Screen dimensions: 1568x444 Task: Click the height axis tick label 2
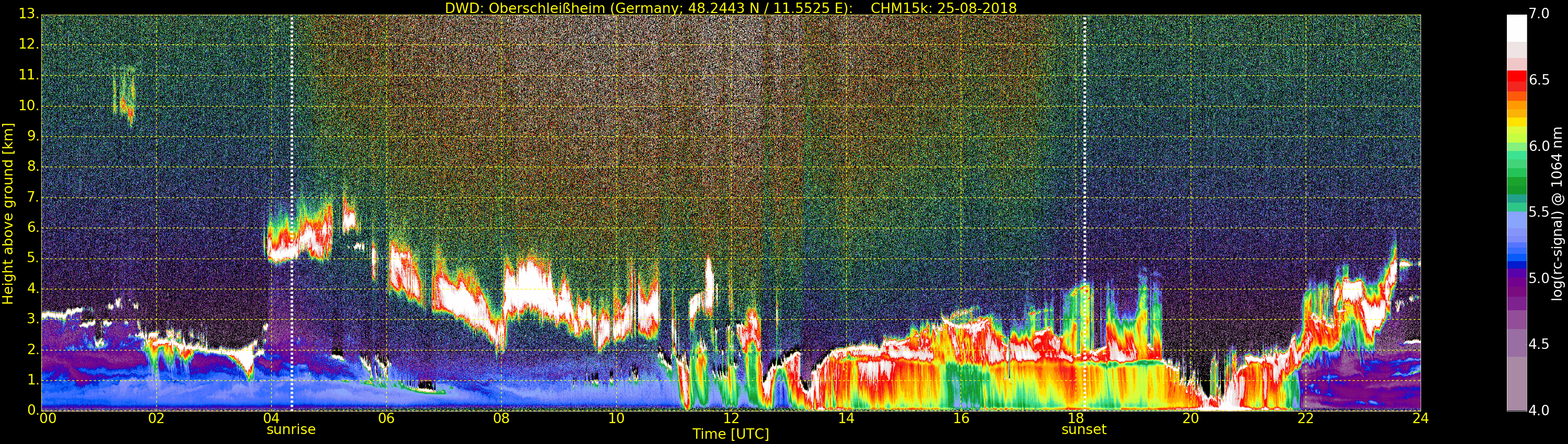(x=32, y=350)
